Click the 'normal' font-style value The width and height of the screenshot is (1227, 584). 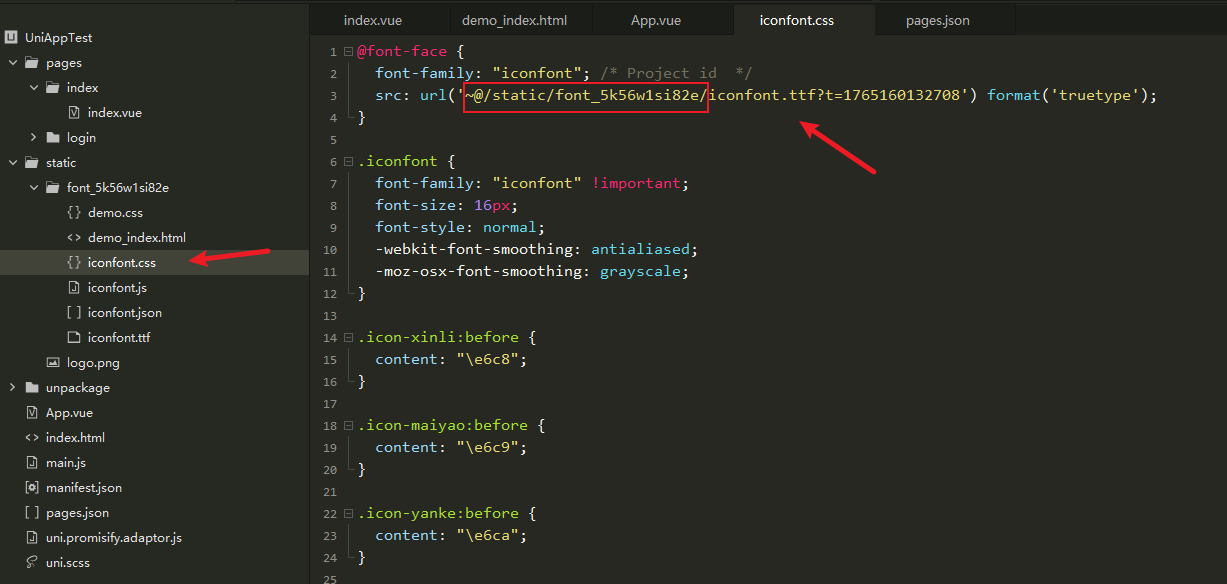click(510, 227)
